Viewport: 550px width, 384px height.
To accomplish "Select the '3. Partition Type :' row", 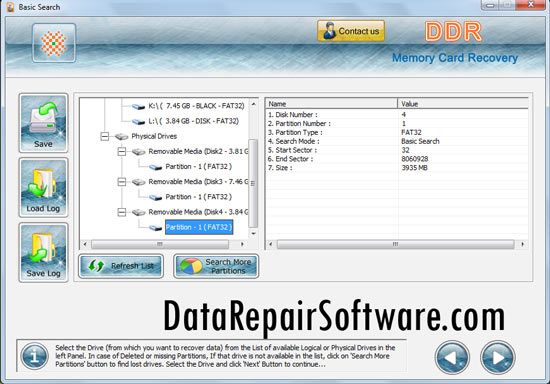I will 397,133.
